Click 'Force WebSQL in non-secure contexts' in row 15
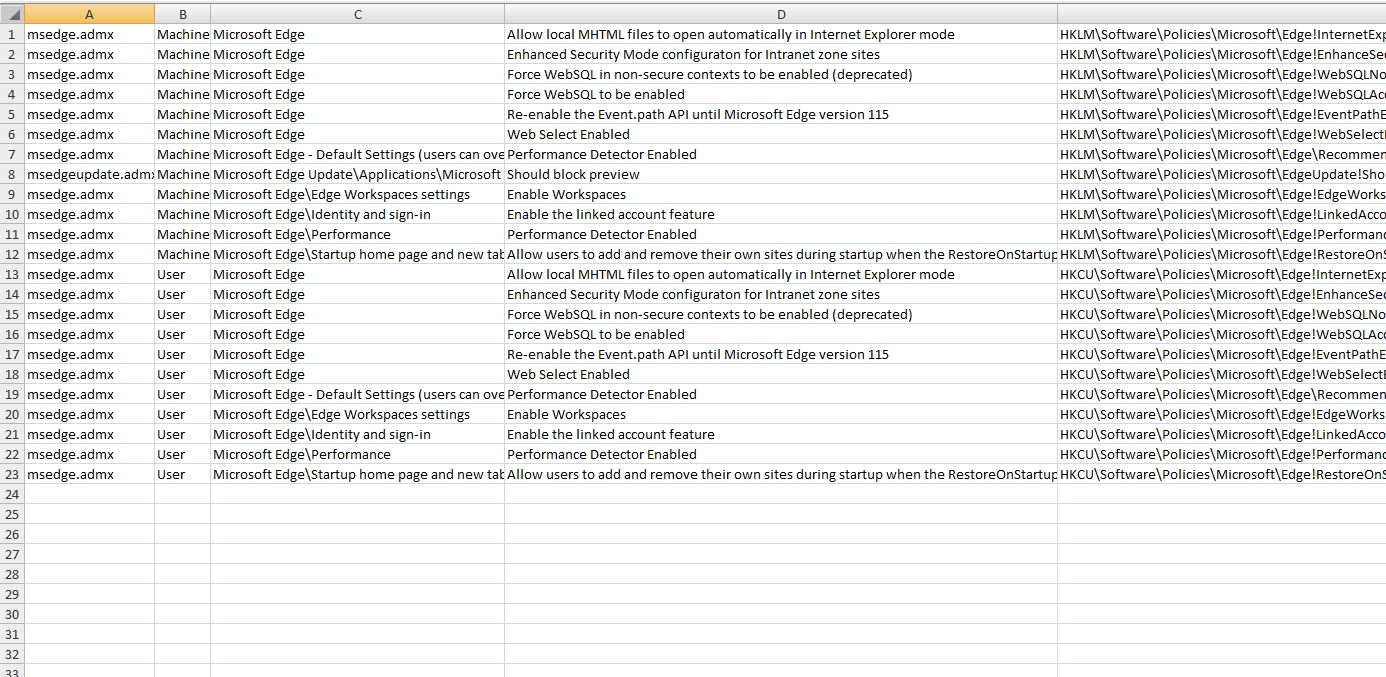The height and width of the screenshot is (677, 1386). [781, 314]
